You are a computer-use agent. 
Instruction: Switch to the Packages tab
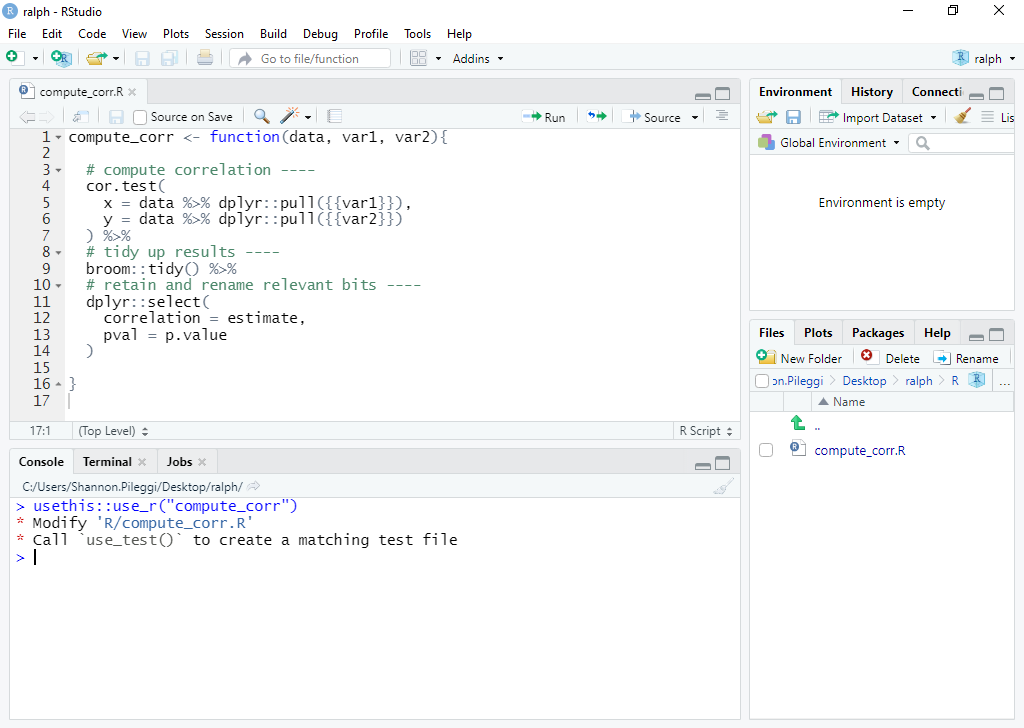[878, 333]
